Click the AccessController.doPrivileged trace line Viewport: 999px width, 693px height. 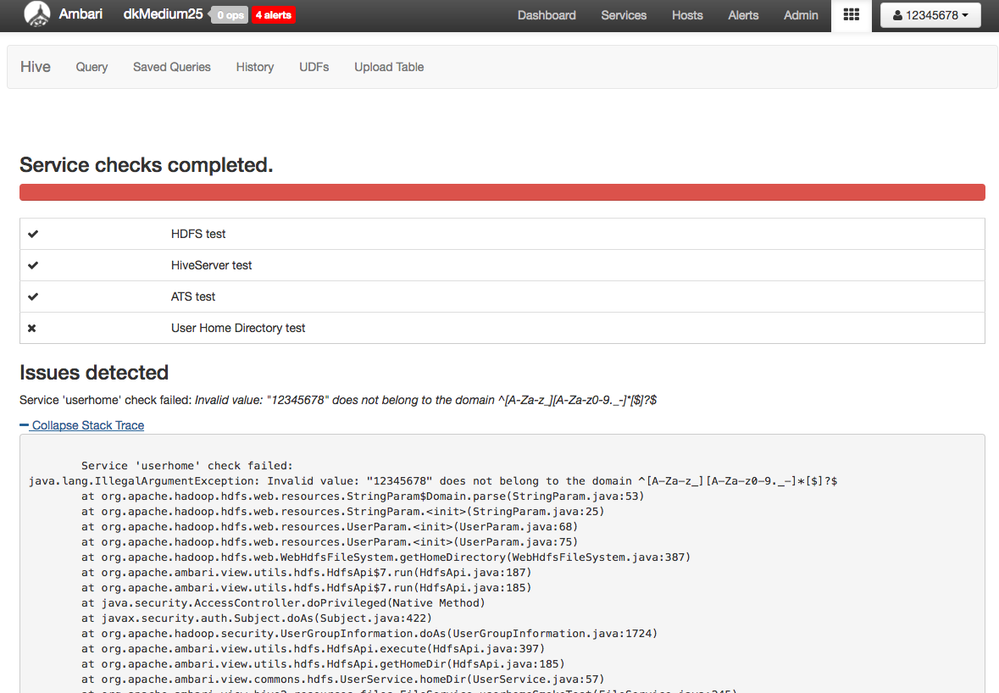tap(283, 603)
